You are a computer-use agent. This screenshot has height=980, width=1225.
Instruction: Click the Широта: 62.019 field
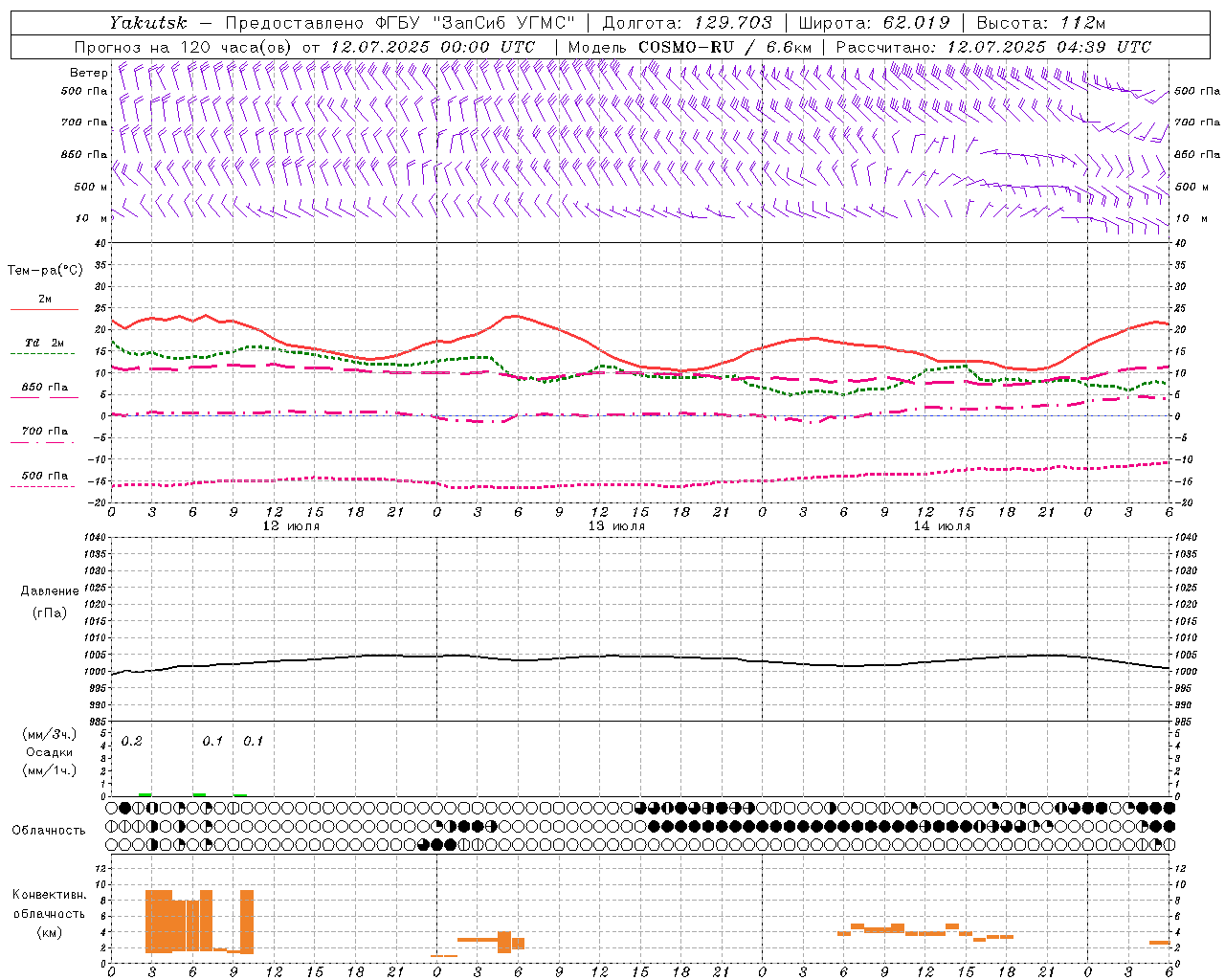click(x=874, y=22)
